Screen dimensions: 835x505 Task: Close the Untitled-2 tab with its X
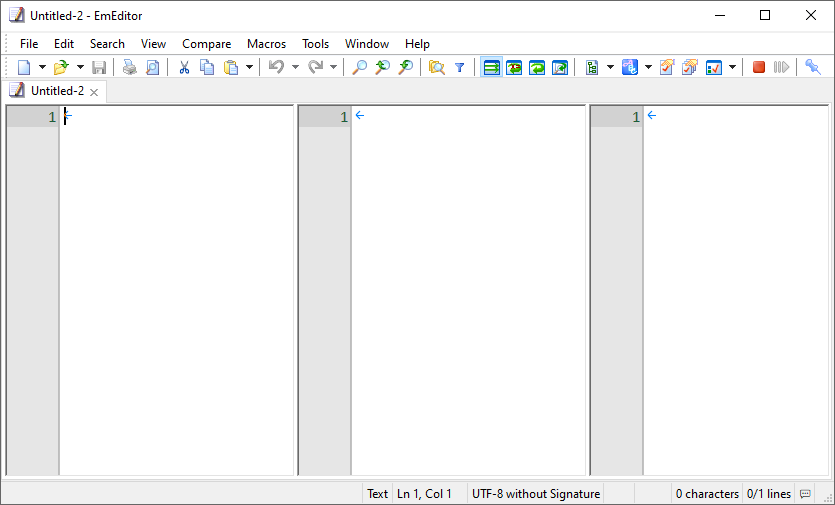click(94, 92)
